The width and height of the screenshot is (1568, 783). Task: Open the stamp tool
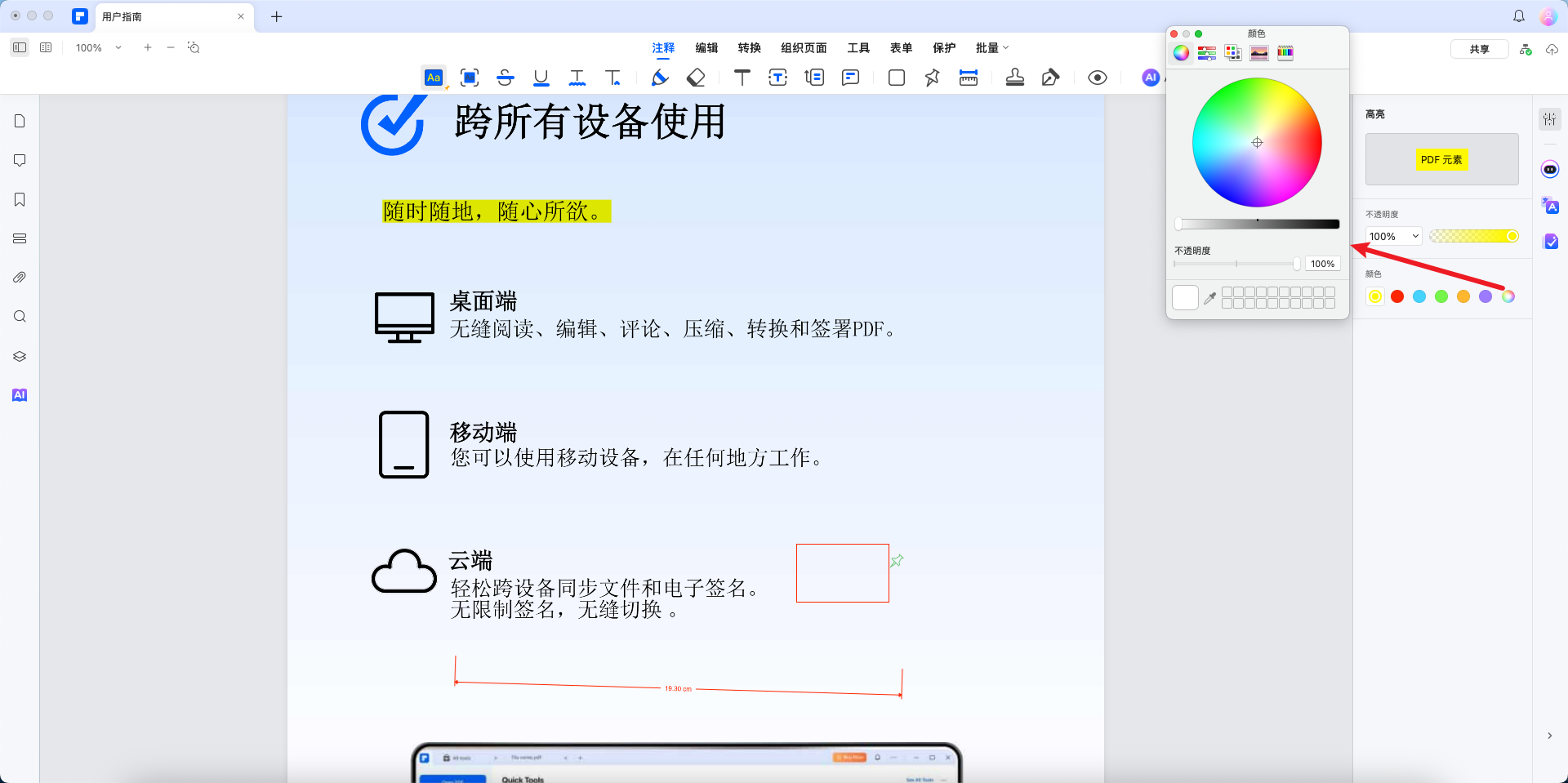point(1014,78)
